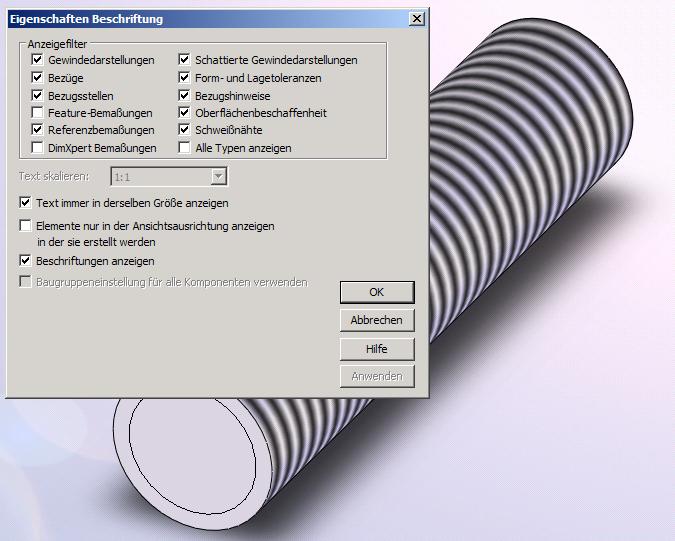The image size is (675, 541).
Task: Uncheck the Schweißnähte checkbox
Action: (184, 130)
